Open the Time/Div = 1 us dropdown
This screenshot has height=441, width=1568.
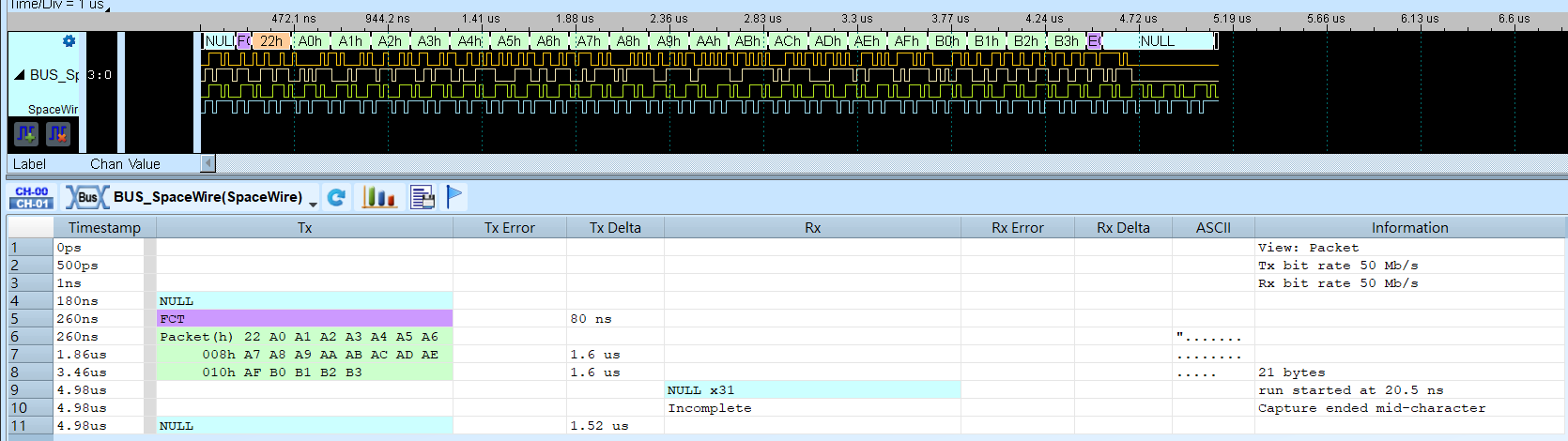(x=107, y=8)
